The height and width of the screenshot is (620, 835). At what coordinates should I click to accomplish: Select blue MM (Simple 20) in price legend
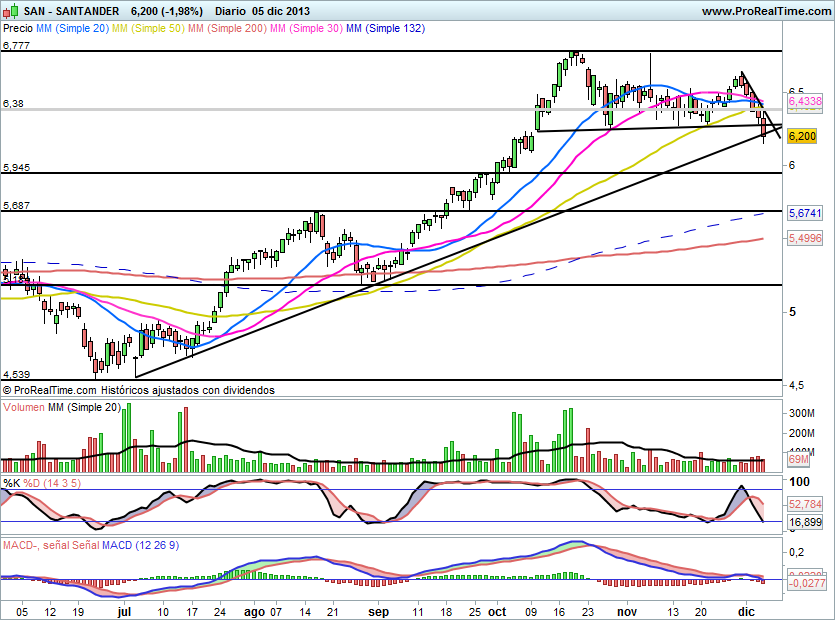[x=72, y=28]
